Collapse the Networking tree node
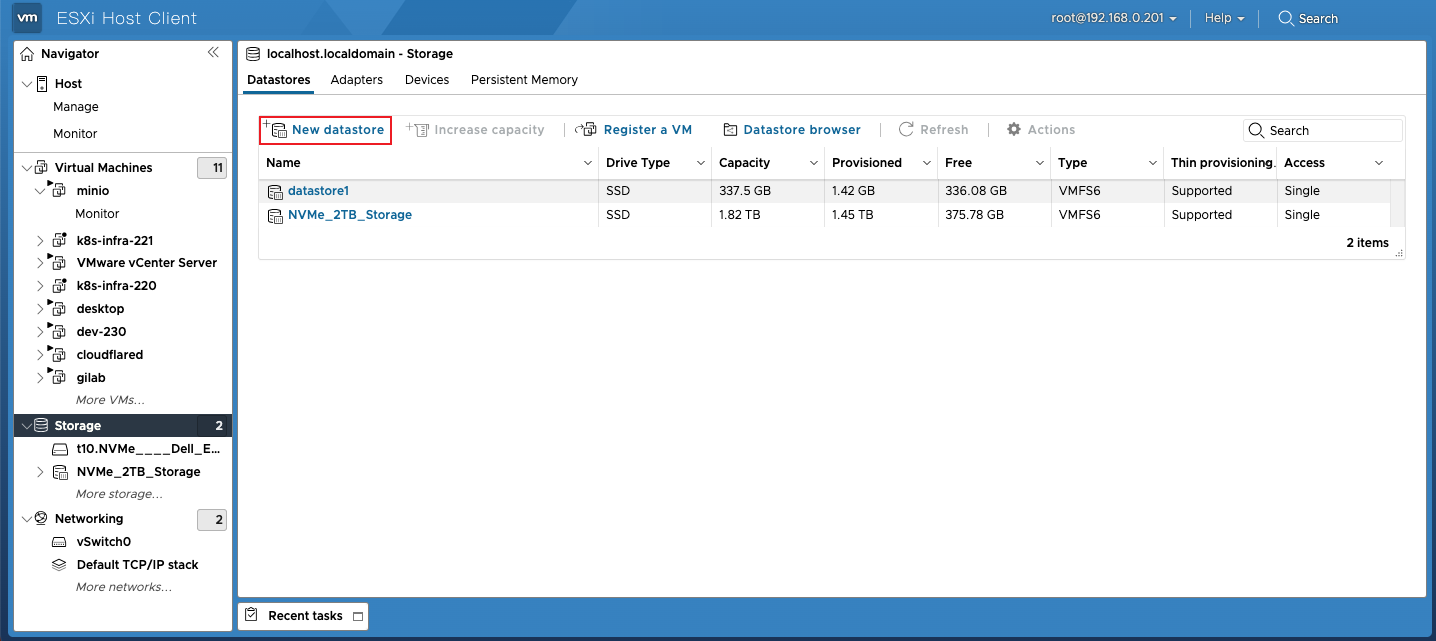 point(27,519)
